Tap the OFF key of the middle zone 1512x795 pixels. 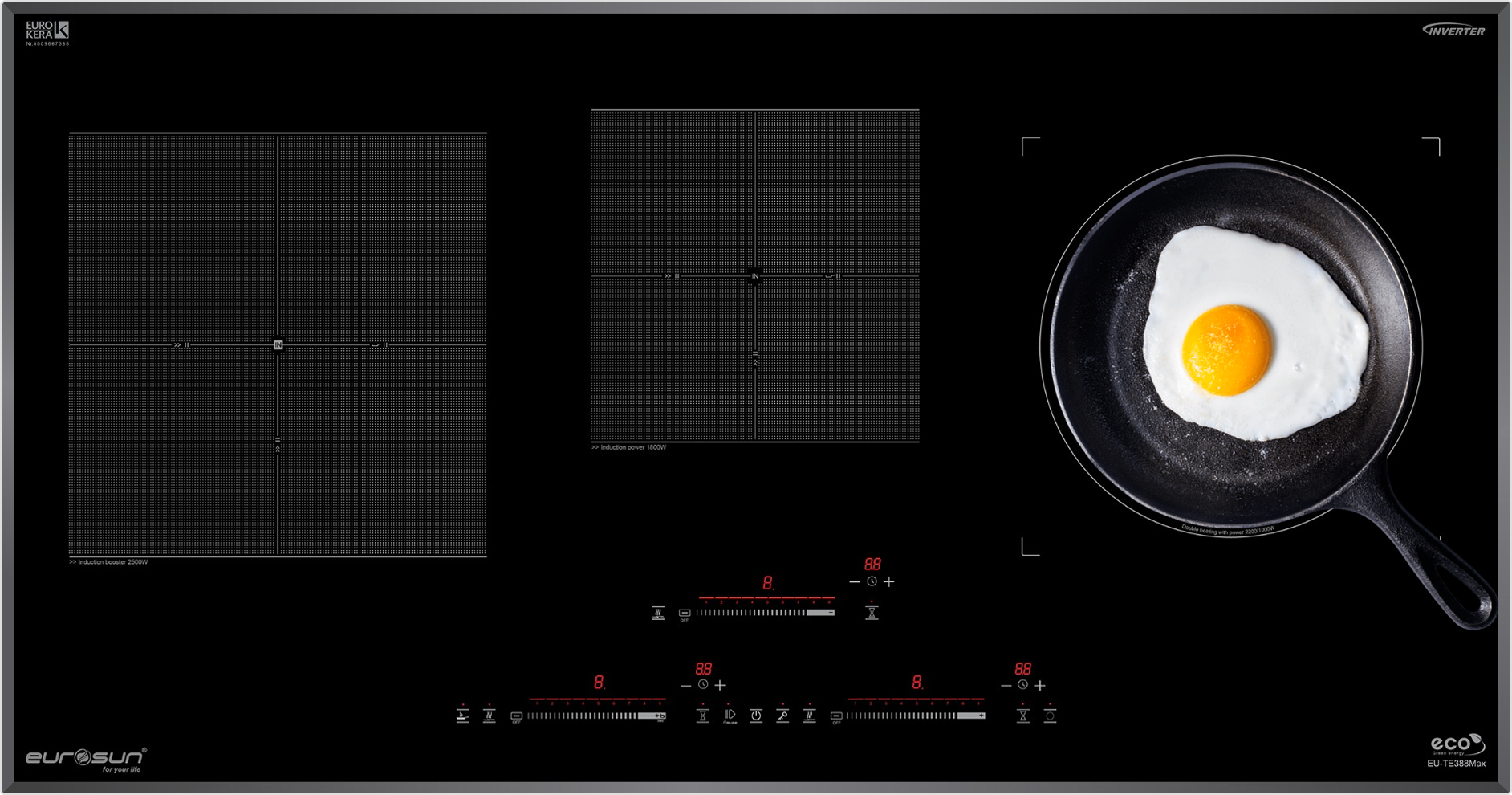pos(685,615)
